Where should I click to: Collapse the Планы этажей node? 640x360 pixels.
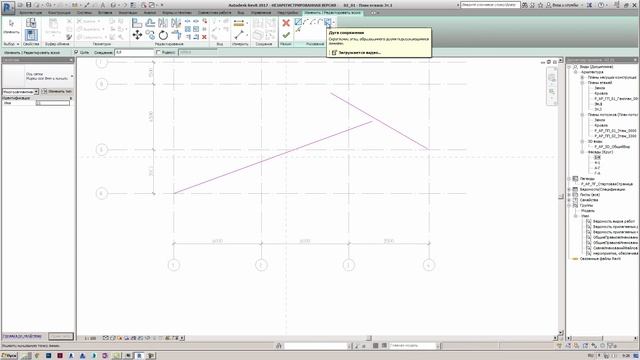point(582,82)
